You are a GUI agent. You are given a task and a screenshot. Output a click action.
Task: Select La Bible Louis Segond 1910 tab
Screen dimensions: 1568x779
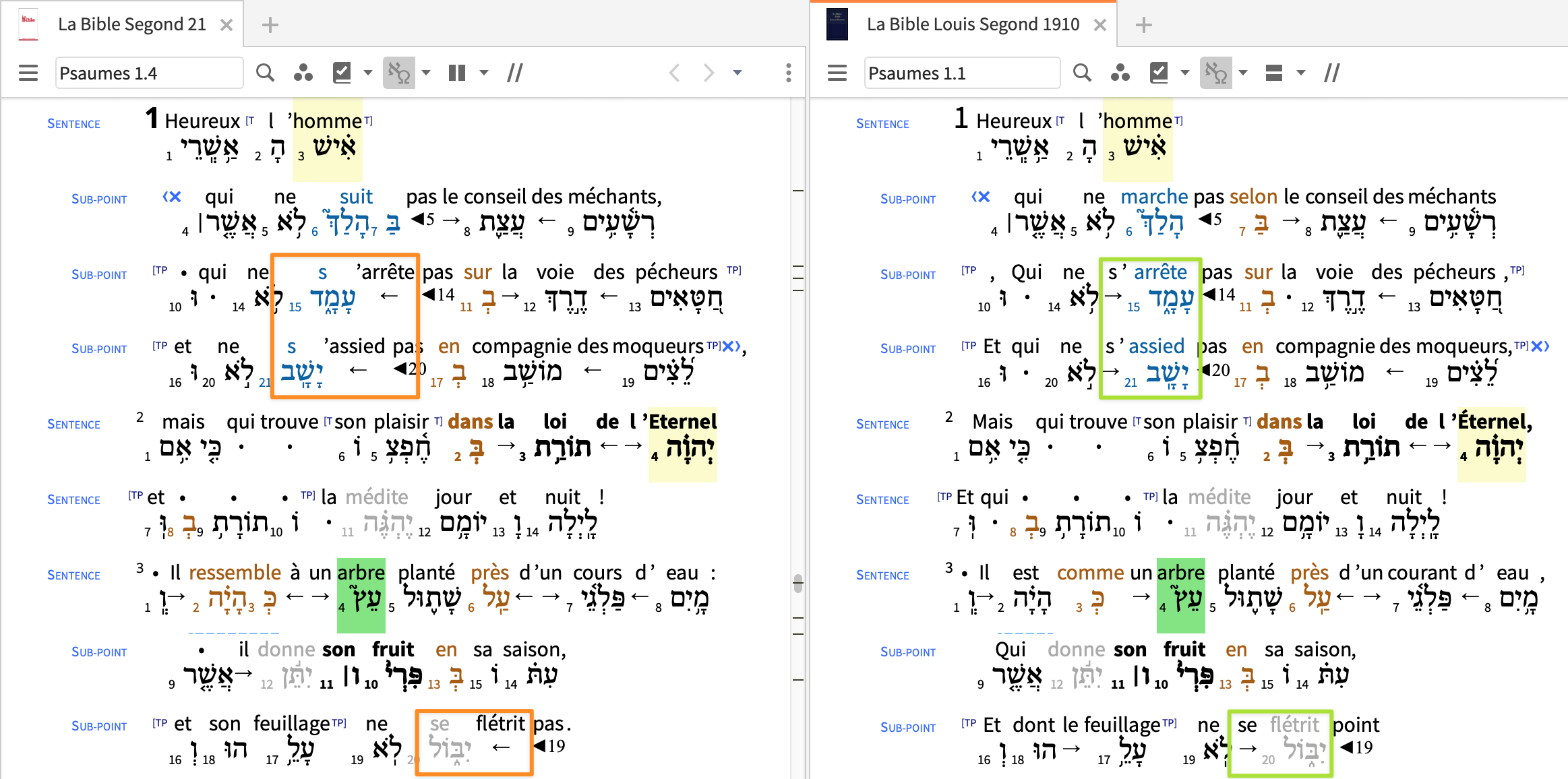click(x=973, y=25)
